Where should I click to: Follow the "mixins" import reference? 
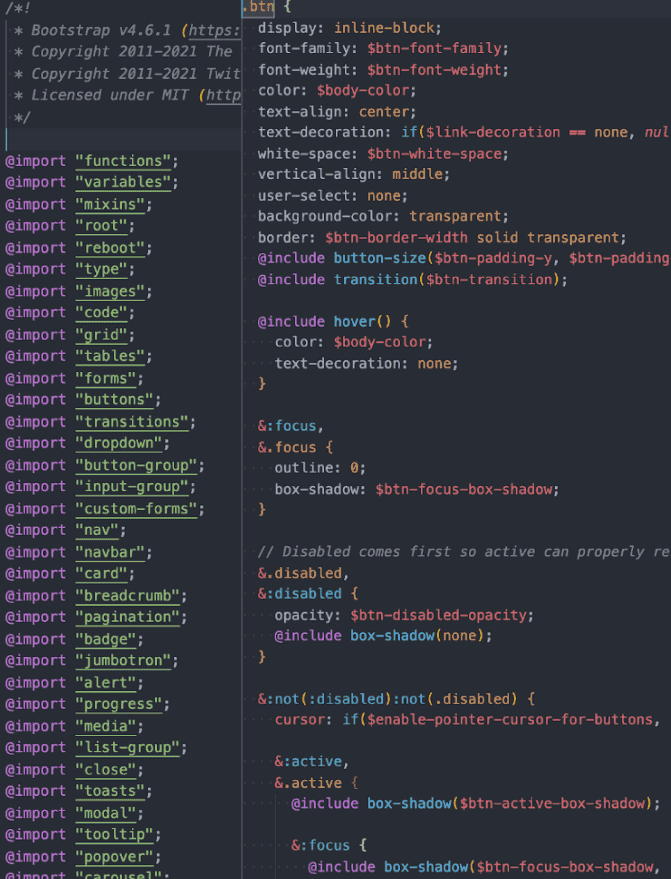(x=113, y=204)
